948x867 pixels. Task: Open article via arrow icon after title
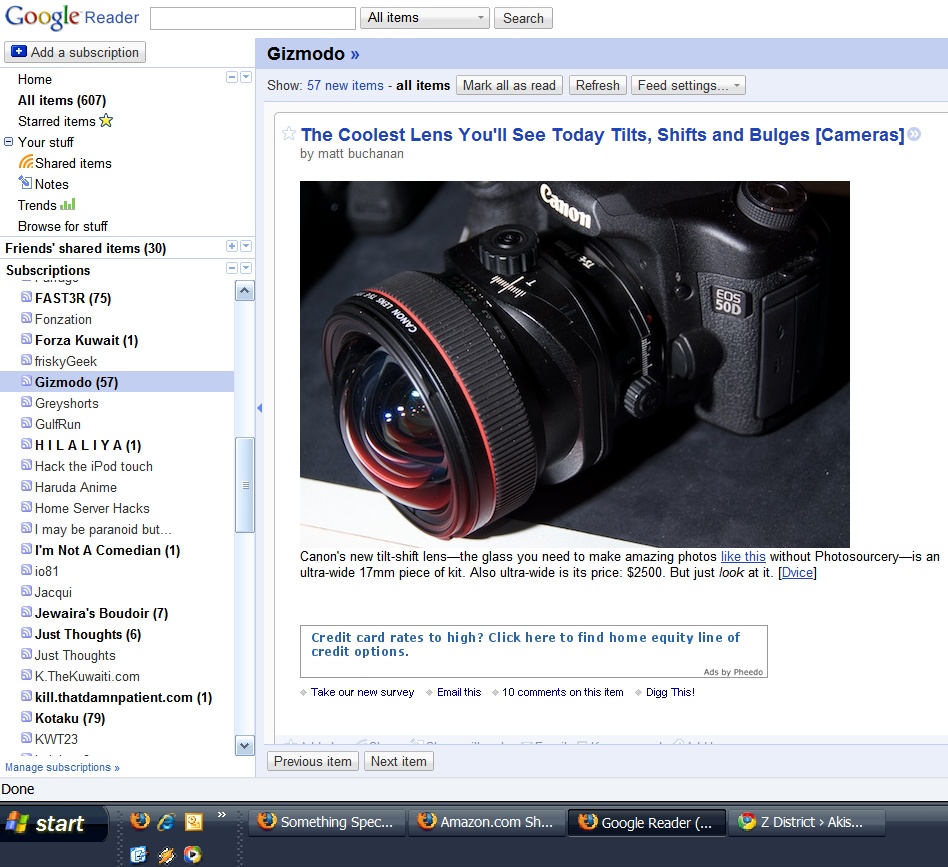(913, 135)
